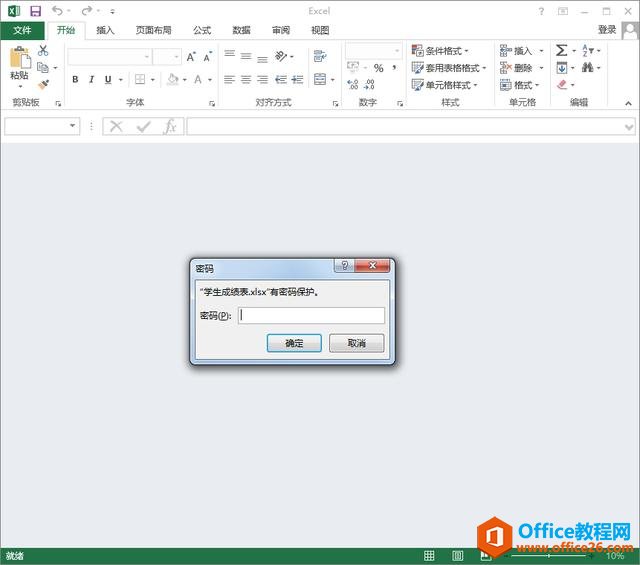Viewport: 640px width, 565px height.
Task: Click the Redo arrow icon
Action: coord(87,11)
